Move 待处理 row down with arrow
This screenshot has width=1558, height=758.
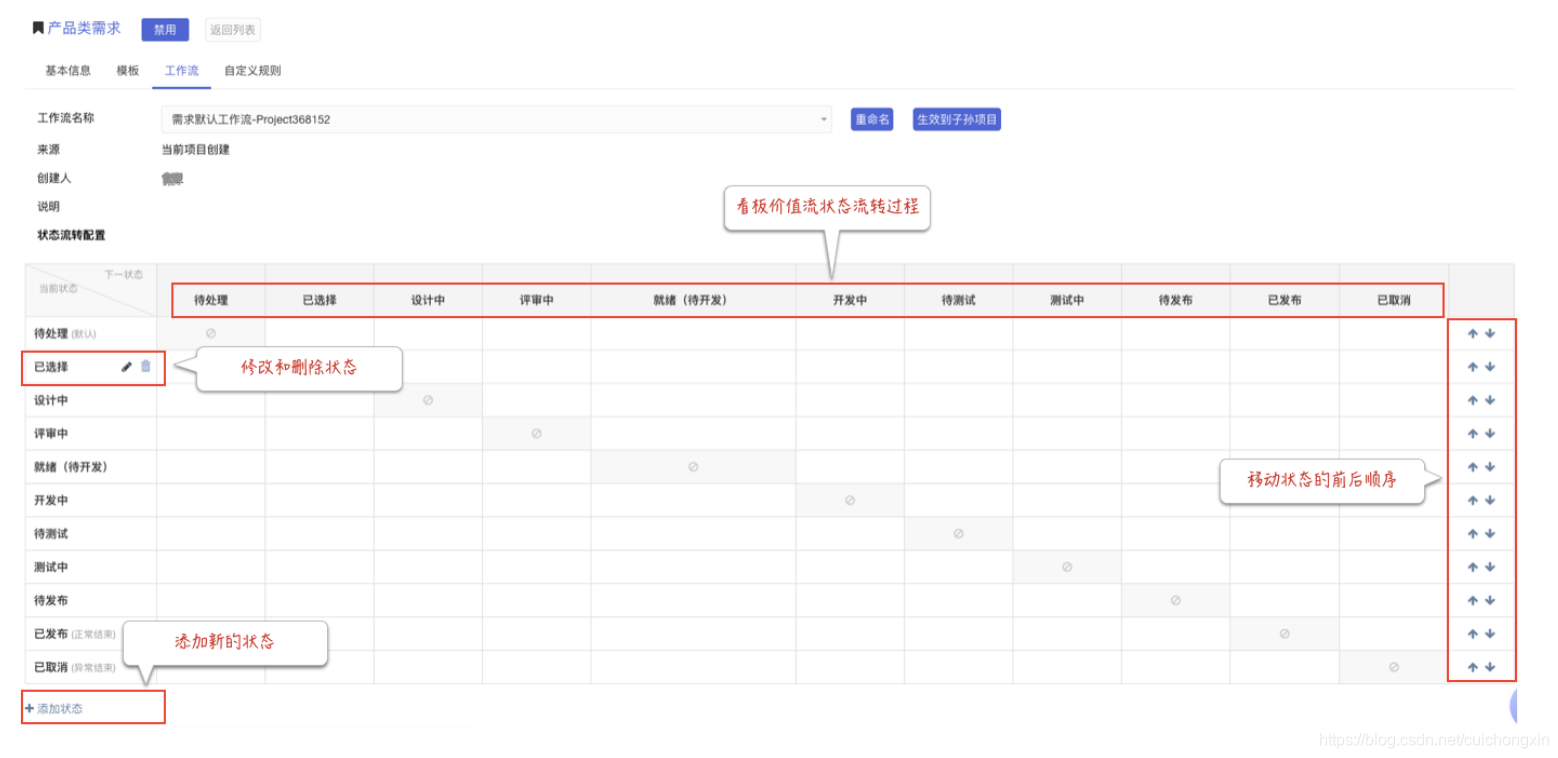click(x=1490, y=334)
